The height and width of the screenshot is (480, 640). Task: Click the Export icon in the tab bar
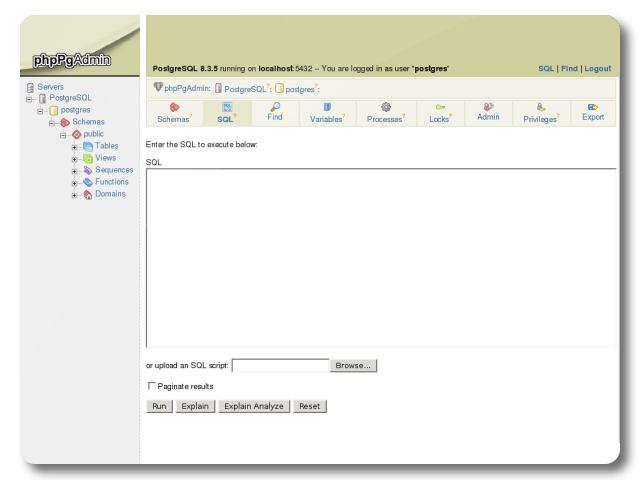(x=593, y=106)
